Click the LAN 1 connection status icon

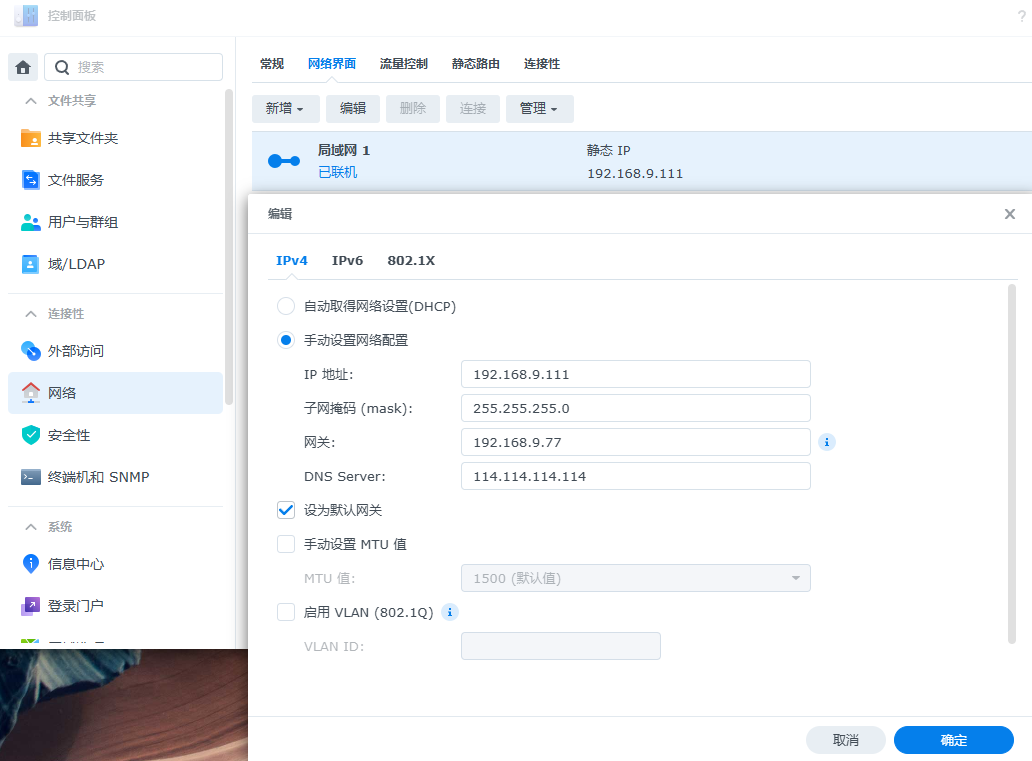284,161
